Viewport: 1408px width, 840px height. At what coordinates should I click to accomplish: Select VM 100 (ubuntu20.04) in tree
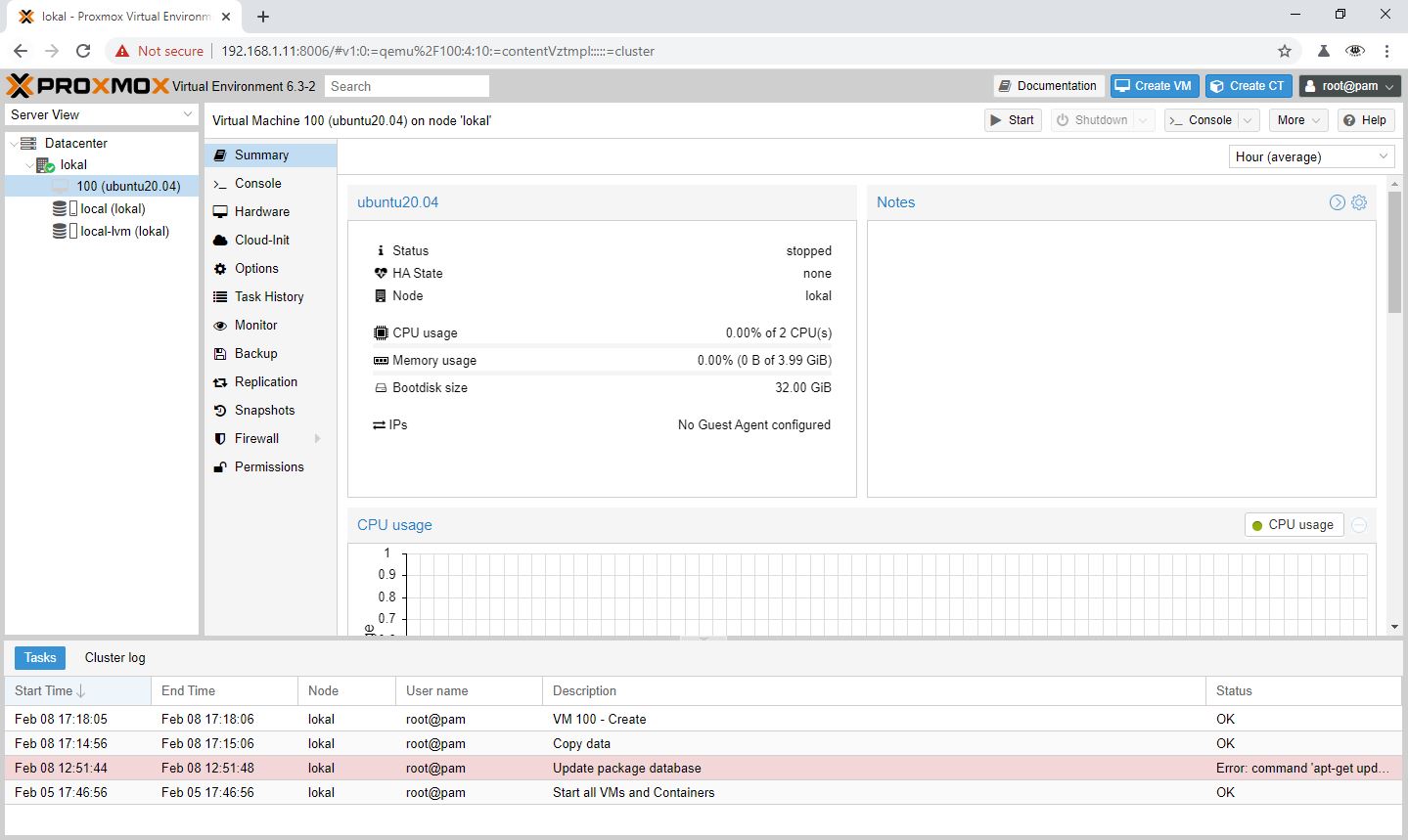tap(103, 186)
